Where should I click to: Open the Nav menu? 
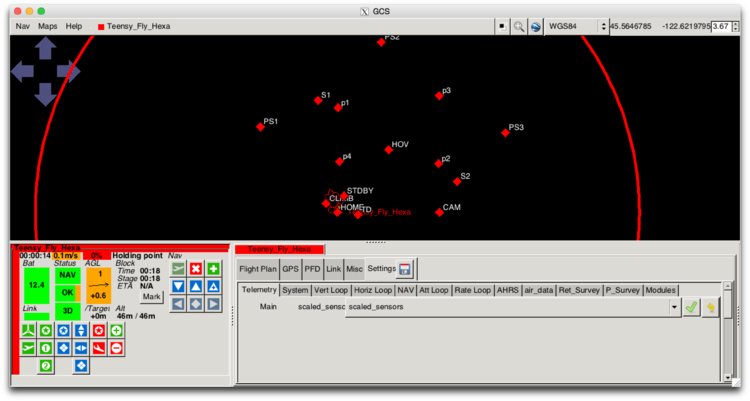point(22,26)
